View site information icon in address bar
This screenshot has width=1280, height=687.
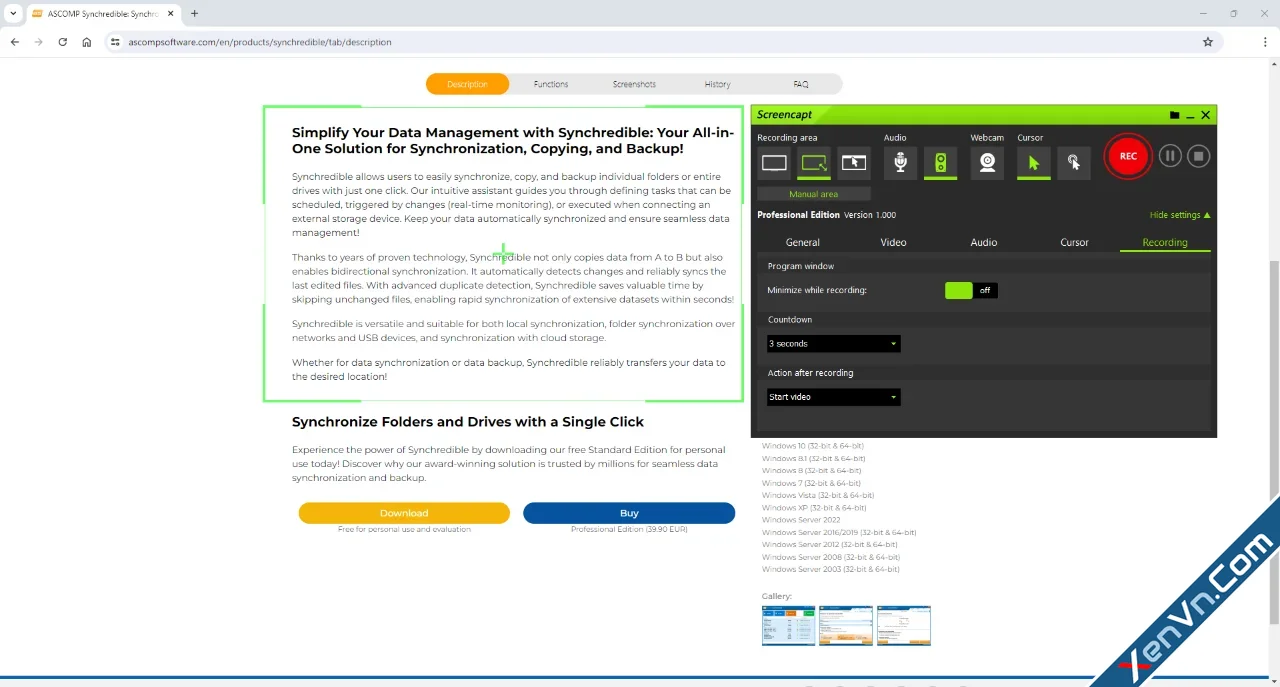tap(115, 42)
